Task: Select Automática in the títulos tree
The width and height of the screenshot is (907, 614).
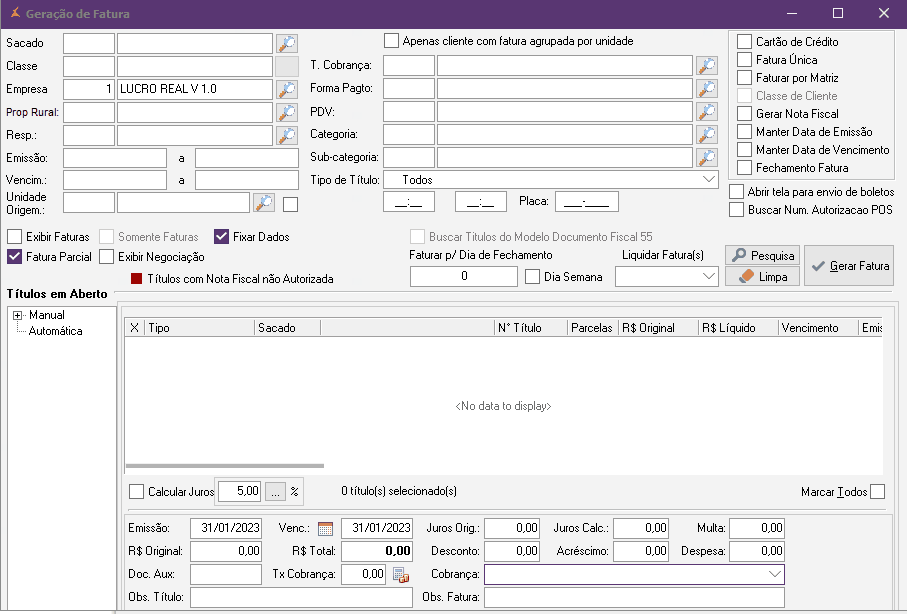Action: (56, 331)
